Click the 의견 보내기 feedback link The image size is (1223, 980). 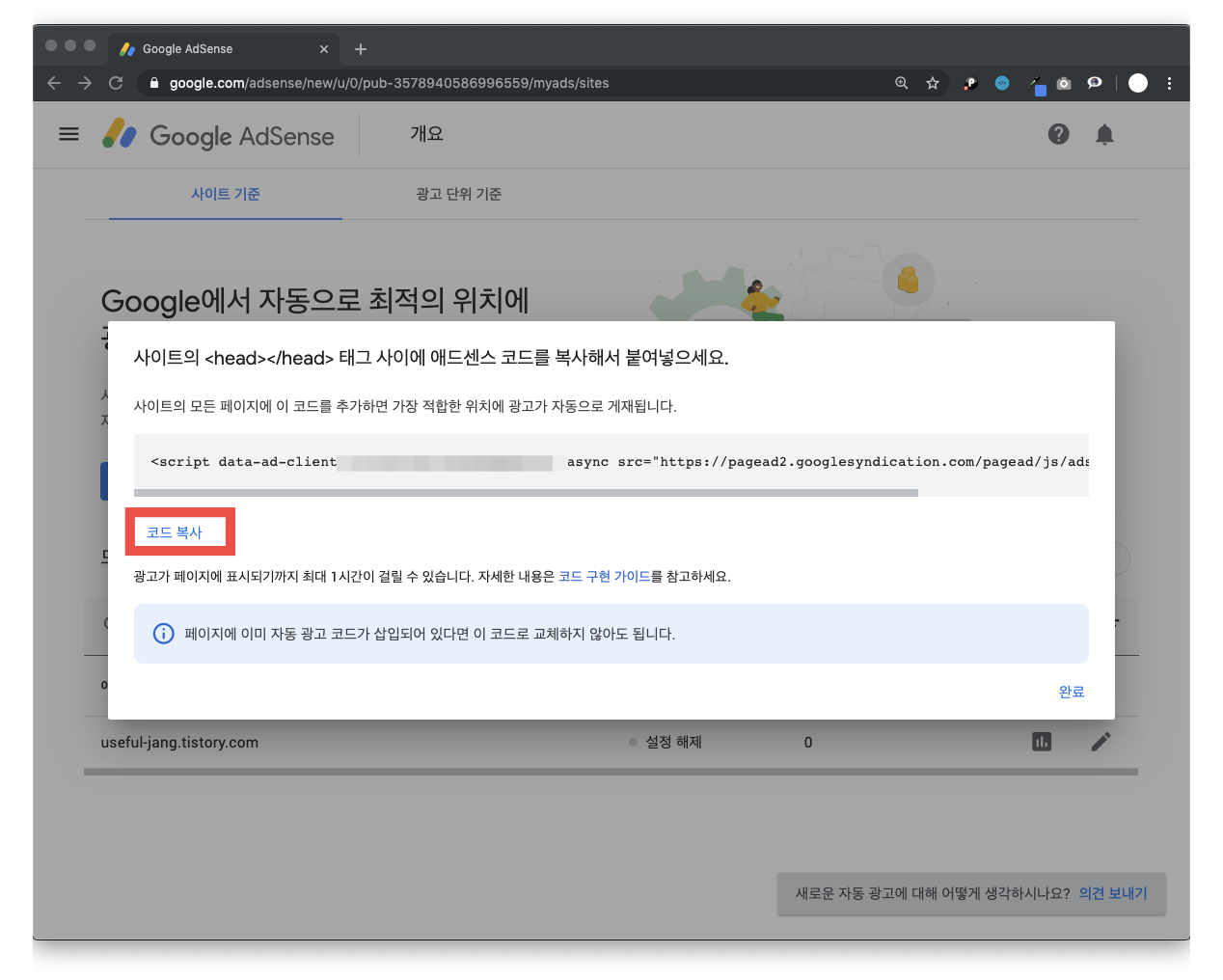tap(1113, 893)
